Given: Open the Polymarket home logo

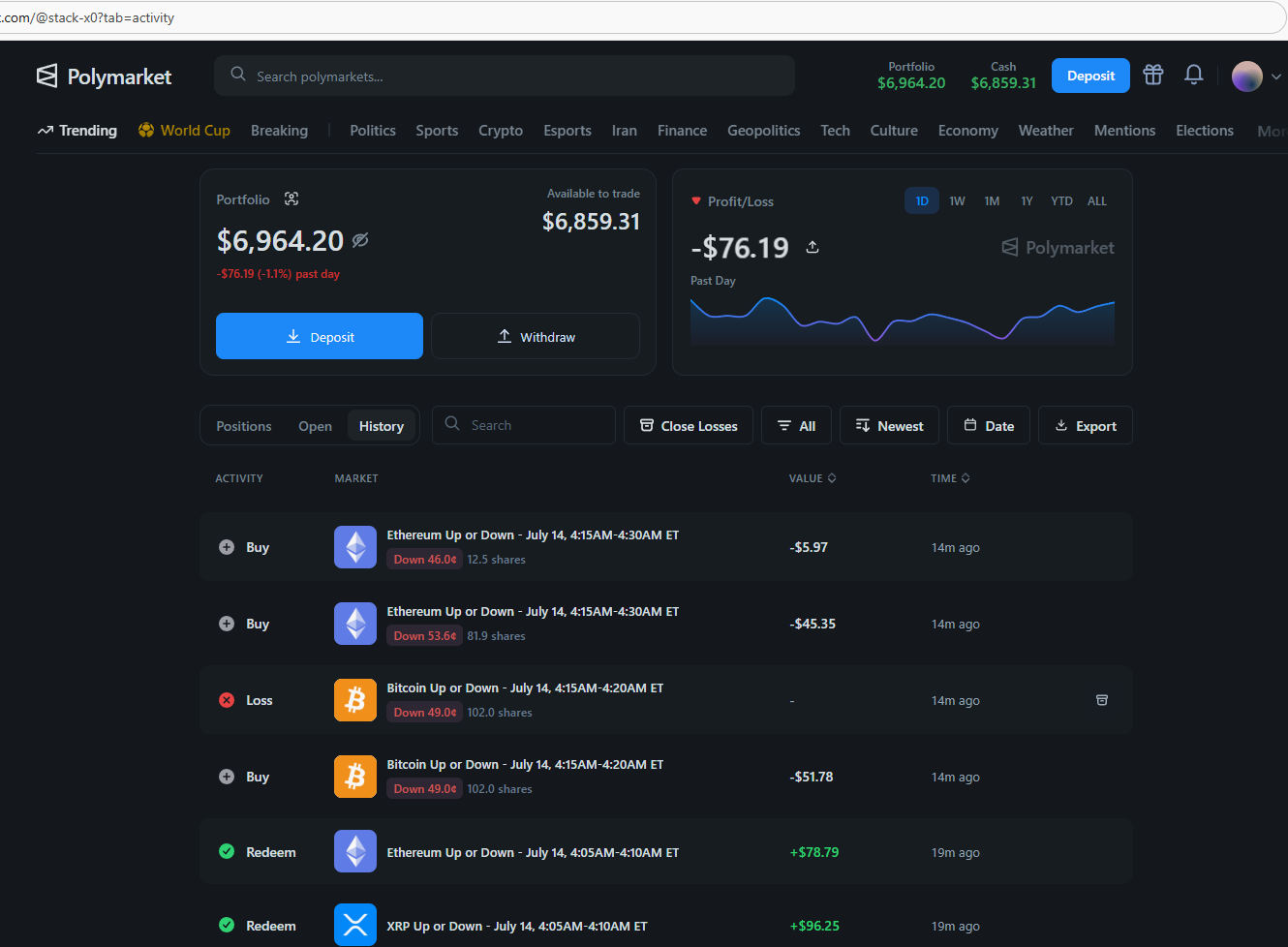Looking at the screenshot, I should click(x=104, y=76).
